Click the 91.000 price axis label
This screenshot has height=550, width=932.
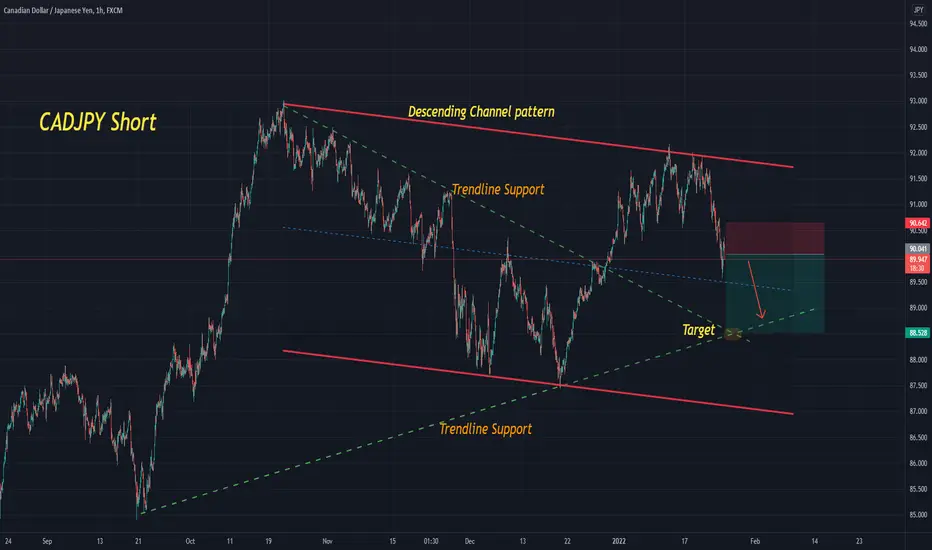918,205
